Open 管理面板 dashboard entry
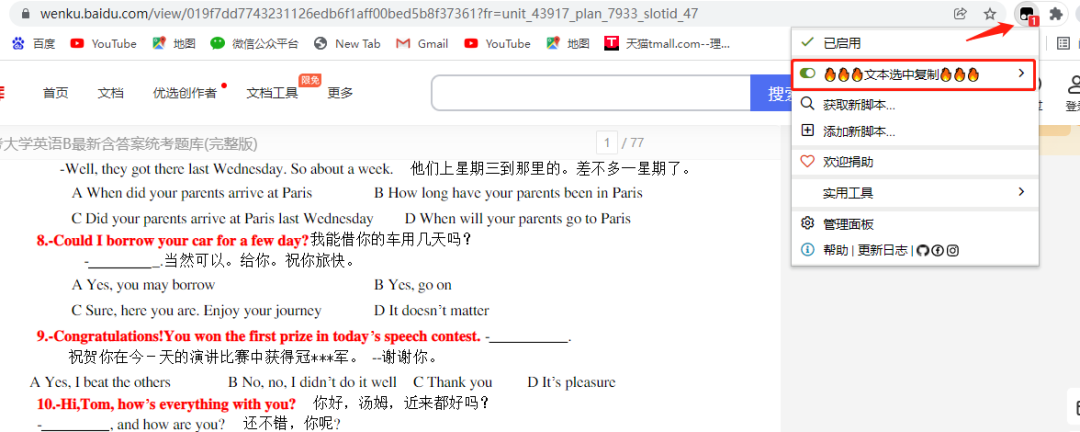Screen dimensions: 1080x432 click(x=848, y=224)
